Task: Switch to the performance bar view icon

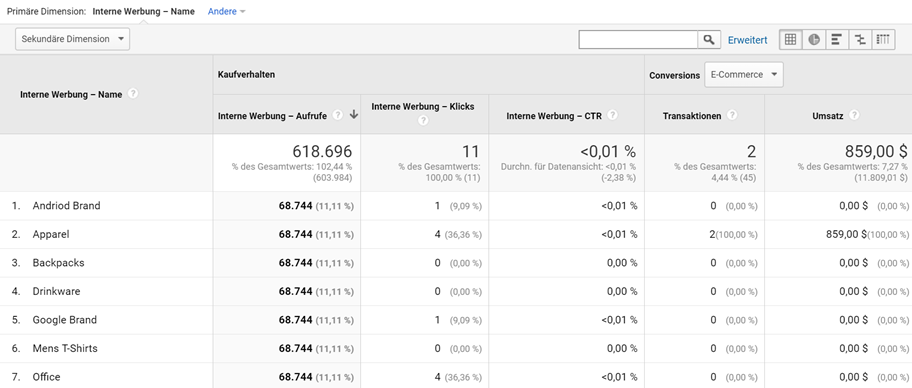Action: [x=837, y=40]
